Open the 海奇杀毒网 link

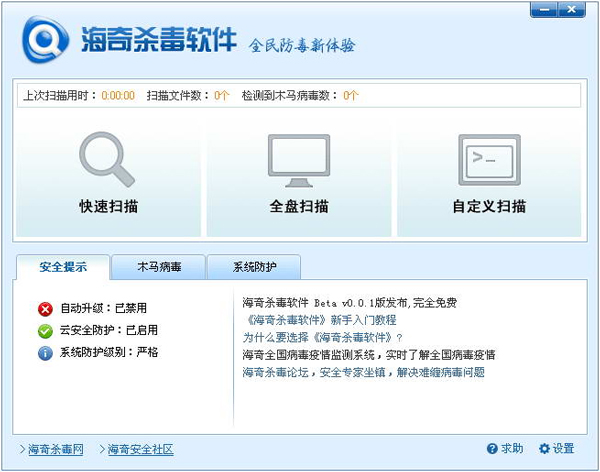[x=56, y=449]
